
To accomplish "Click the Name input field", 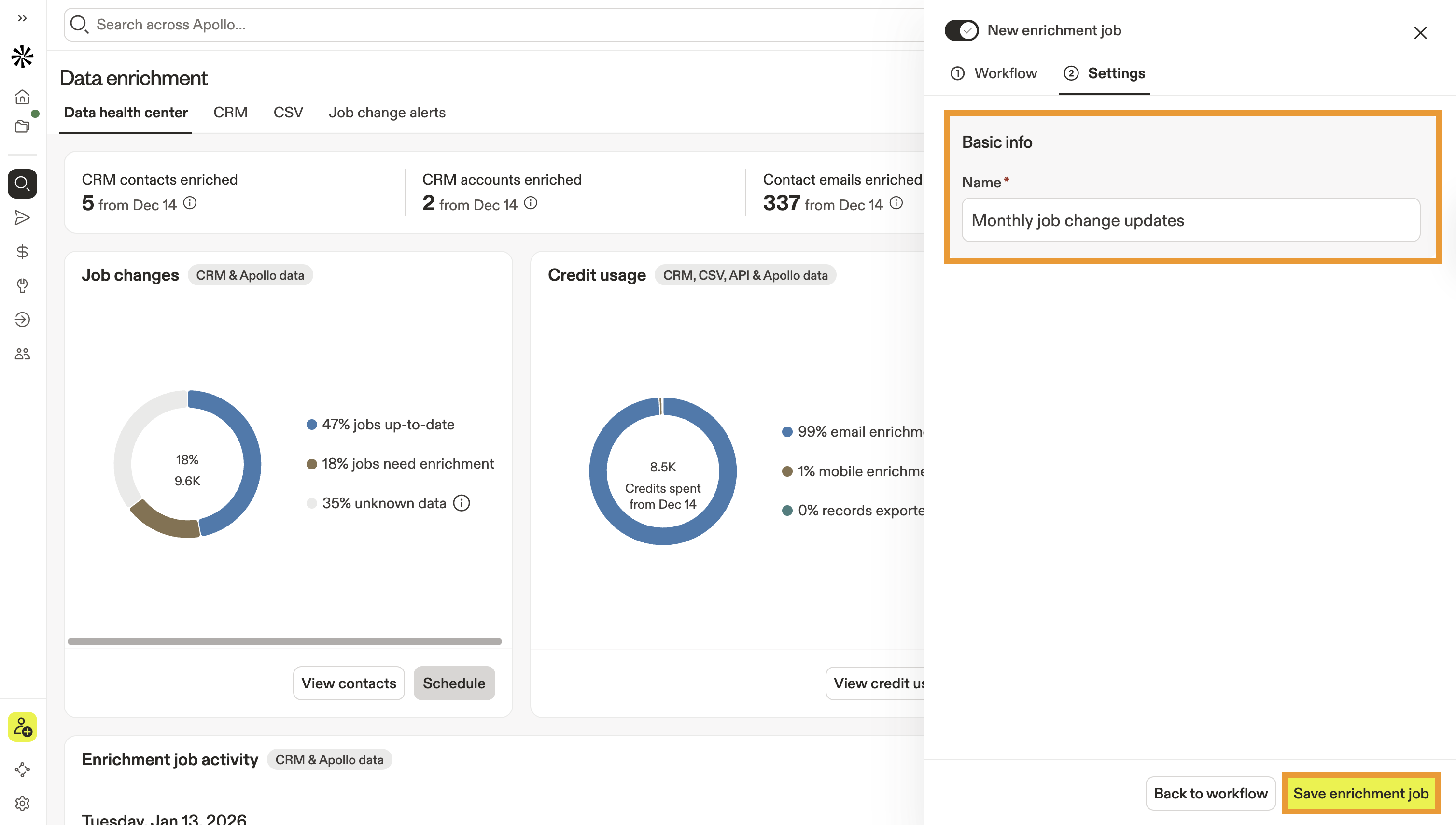I will 1190,220.
